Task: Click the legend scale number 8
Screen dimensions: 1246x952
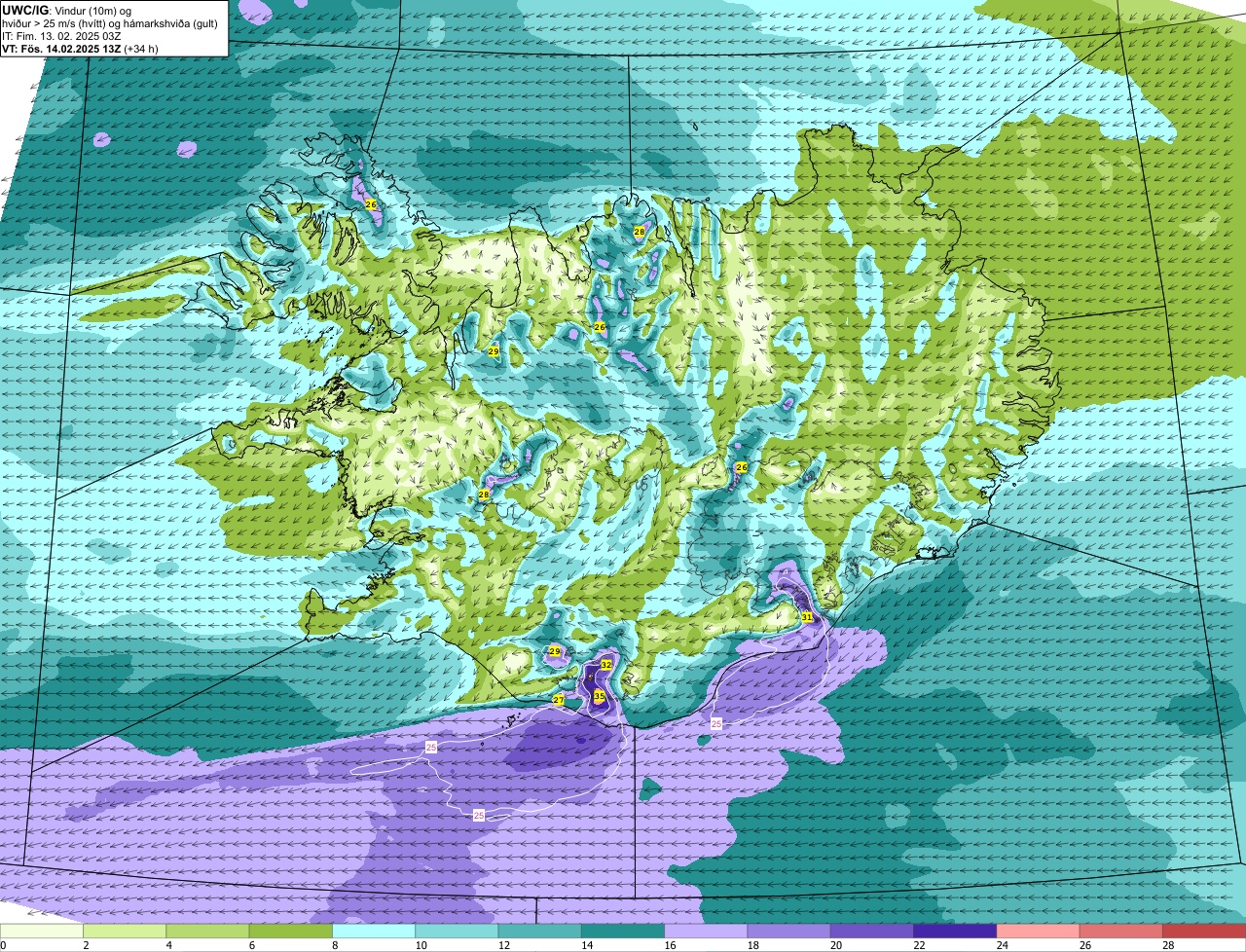Action: [x=336, y=945]
